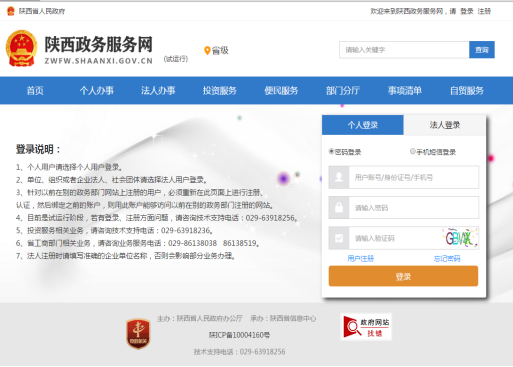The height and width of the screenshot is (367, 513).
Task: Click the checkmark icon in captcha field
Action: [339, 238]
